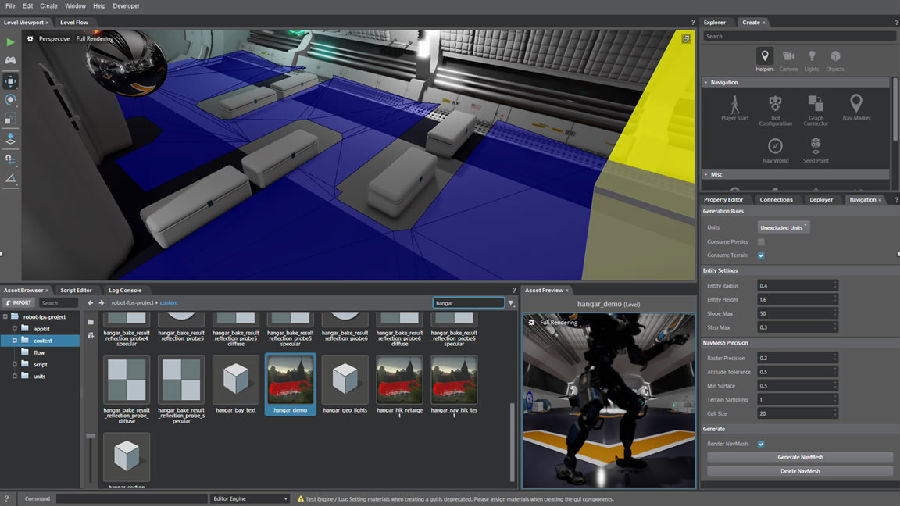Click the gamepad test icon in left toolbar
This screenshot has height=506, width=900.
[x=10, y=60]
